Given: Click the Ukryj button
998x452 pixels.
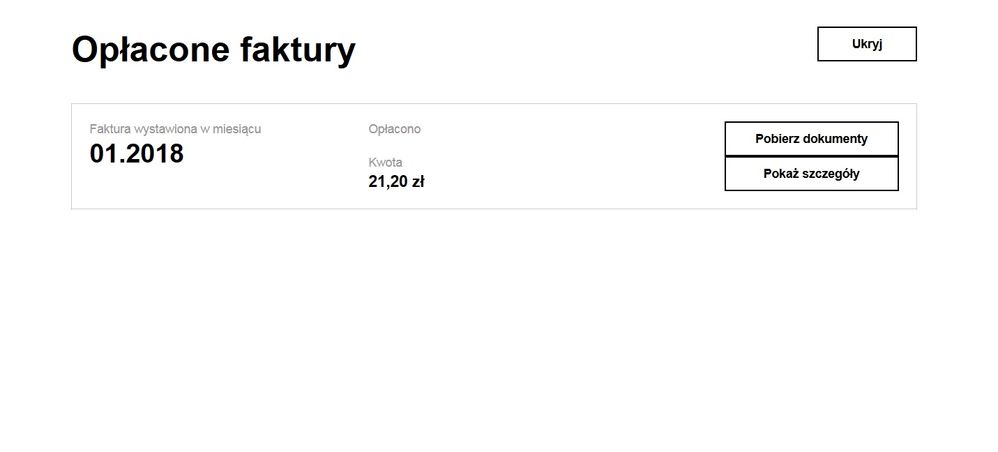Looking at the screenshot, I should pos(866,44).
